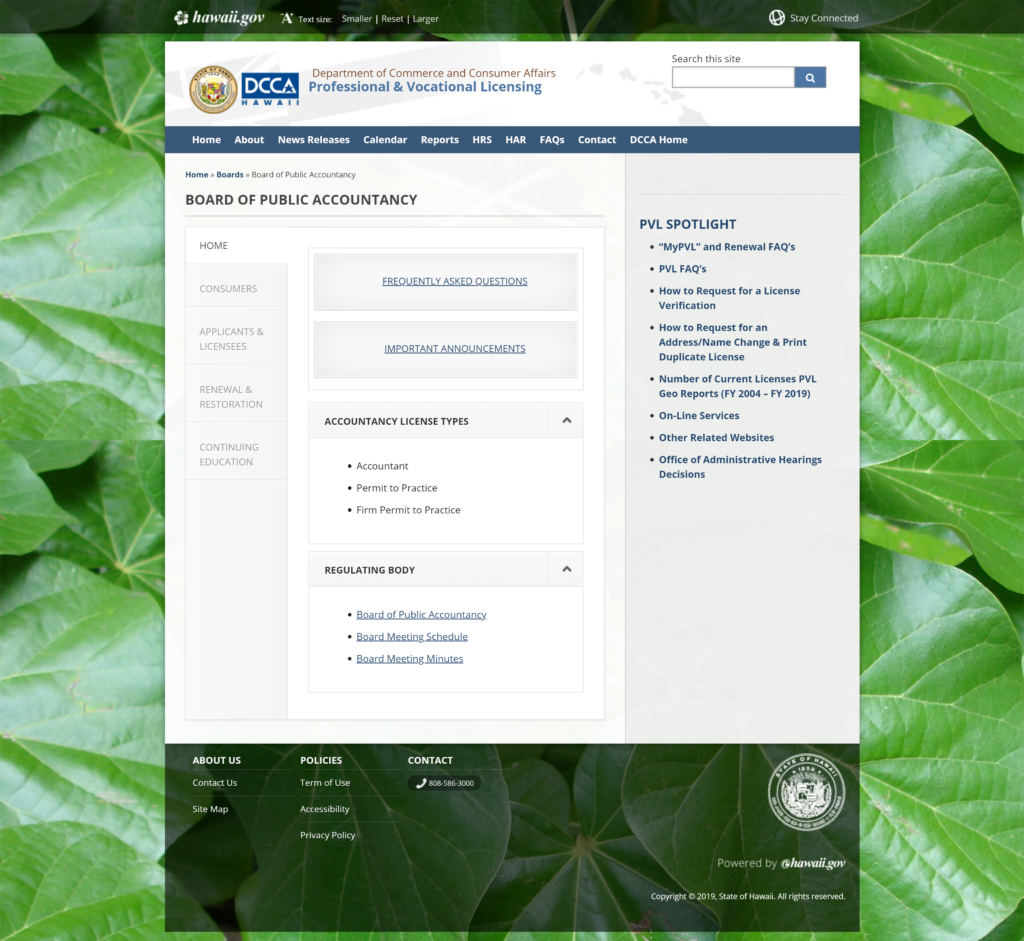
Task: Click Larger to increase text size
Action: 425,18
